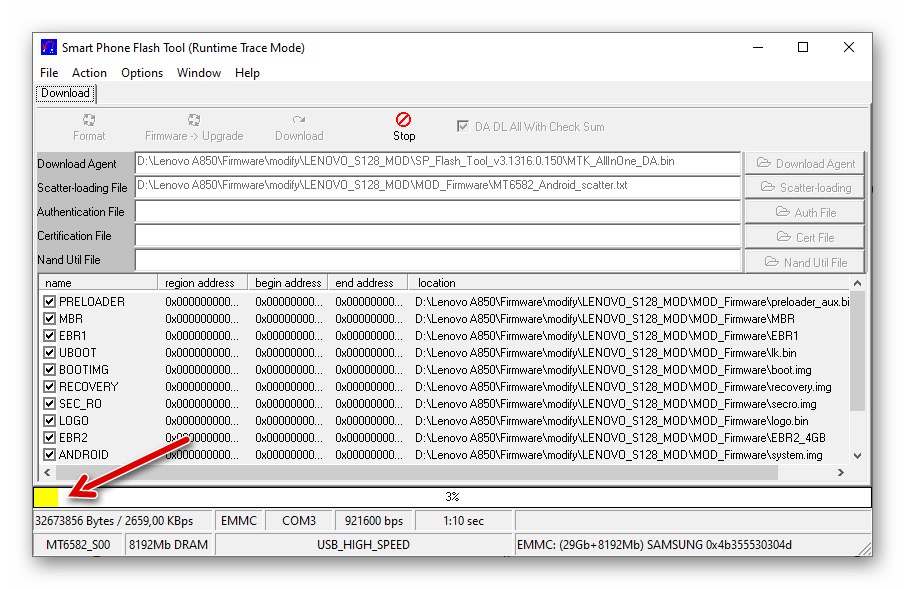This screenshot has width=905, height=589.
Task: Click the Format toolbar icon
Action: point(89,120)
